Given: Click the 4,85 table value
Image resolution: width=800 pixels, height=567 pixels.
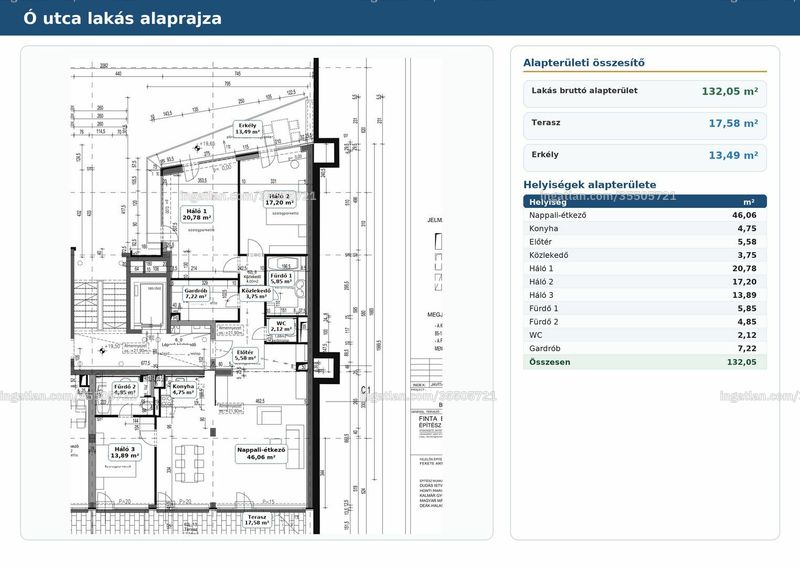Looking at the screenshot, I should tap(746, 322).
